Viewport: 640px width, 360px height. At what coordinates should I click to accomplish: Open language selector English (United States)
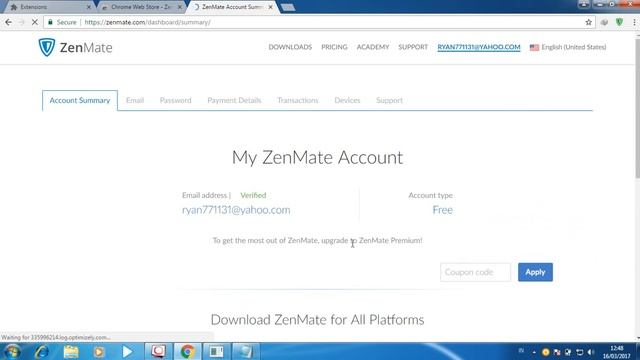click(x=568, y=47)
